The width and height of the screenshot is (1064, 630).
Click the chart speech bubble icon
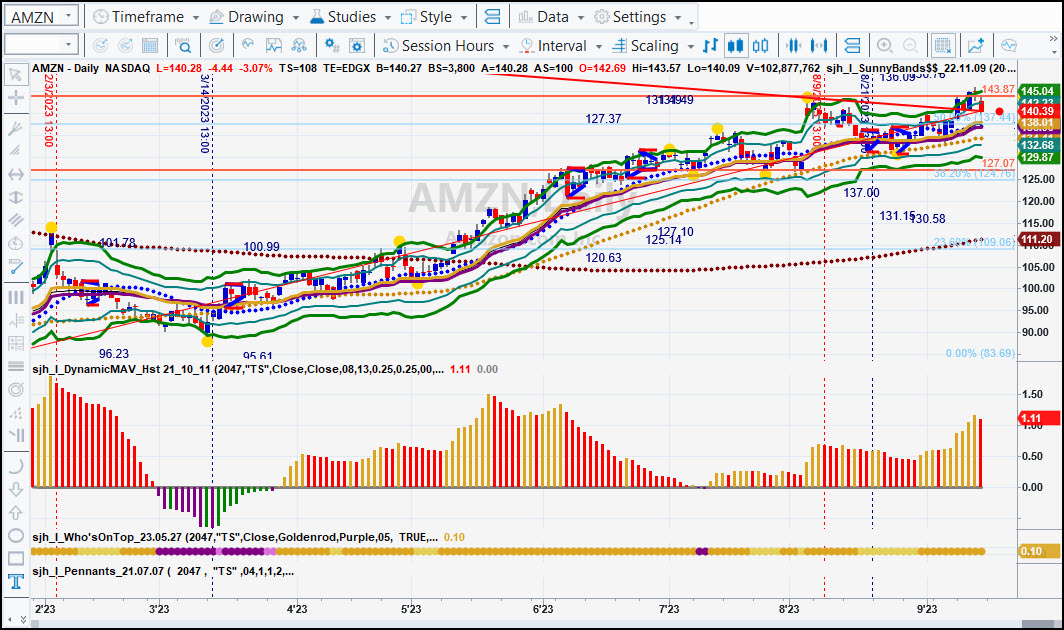1009,45
